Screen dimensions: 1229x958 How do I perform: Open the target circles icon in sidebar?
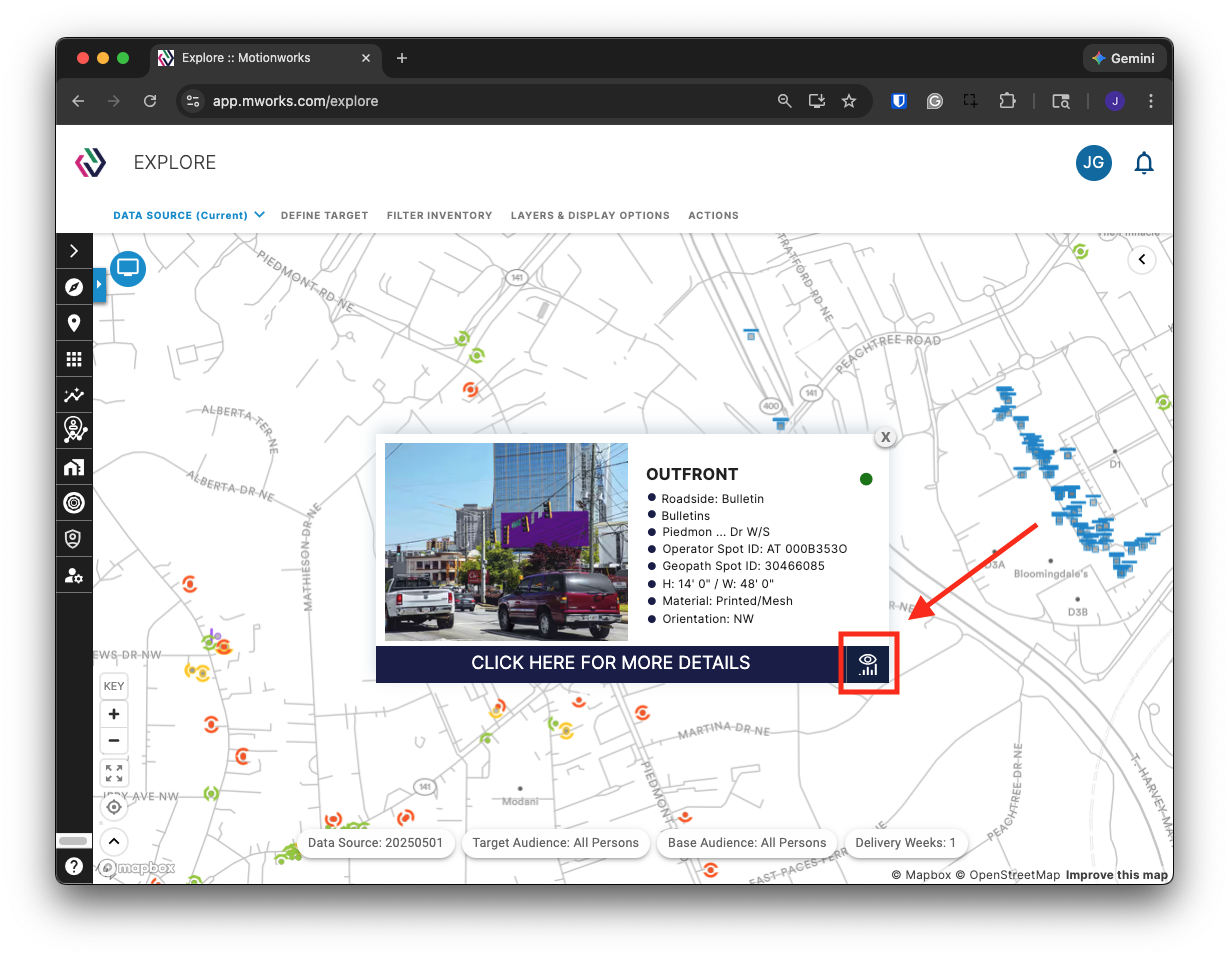pyautogui.click(x=74, y=503)
